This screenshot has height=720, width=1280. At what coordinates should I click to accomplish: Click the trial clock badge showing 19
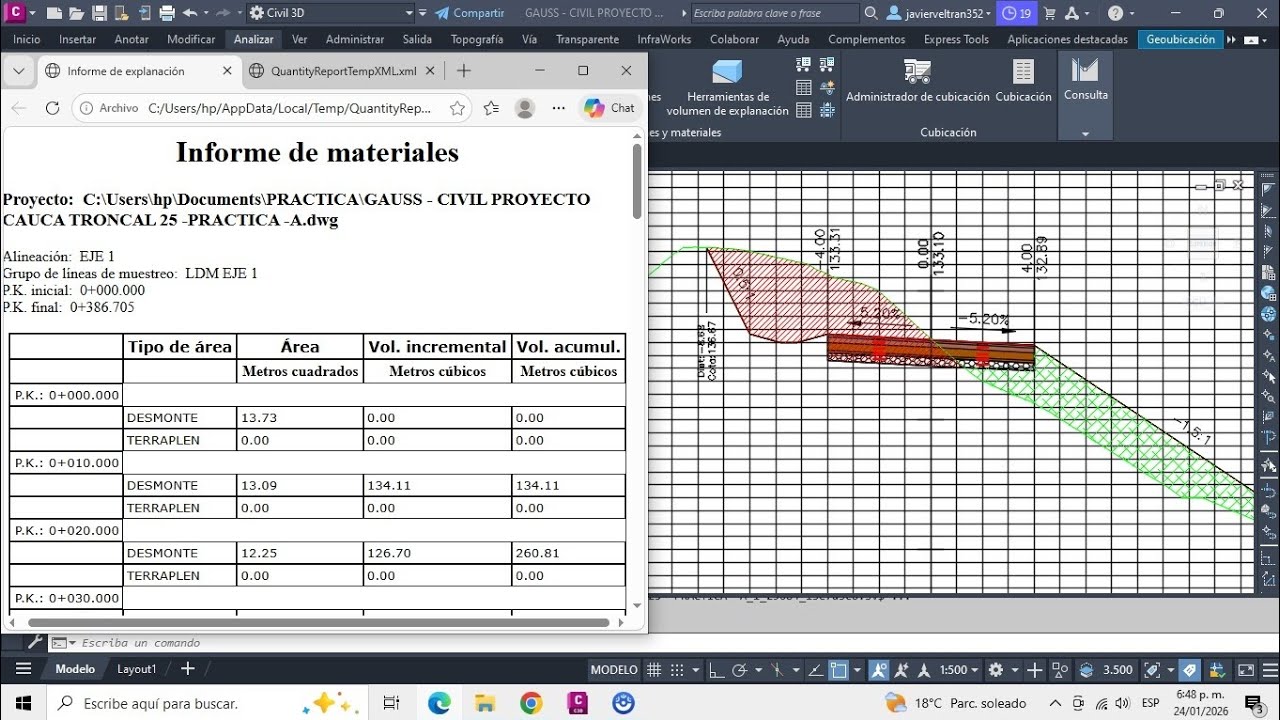1017,13
